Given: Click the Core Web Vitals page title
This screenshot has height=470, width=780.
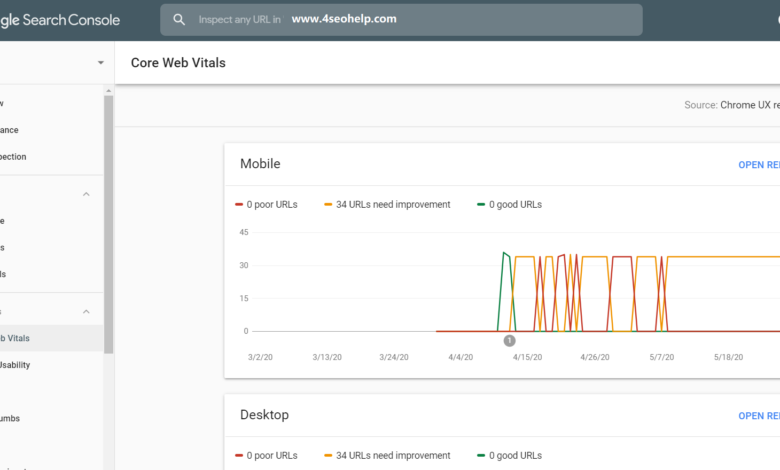Looking at the screenshot, I should (178, 63).
